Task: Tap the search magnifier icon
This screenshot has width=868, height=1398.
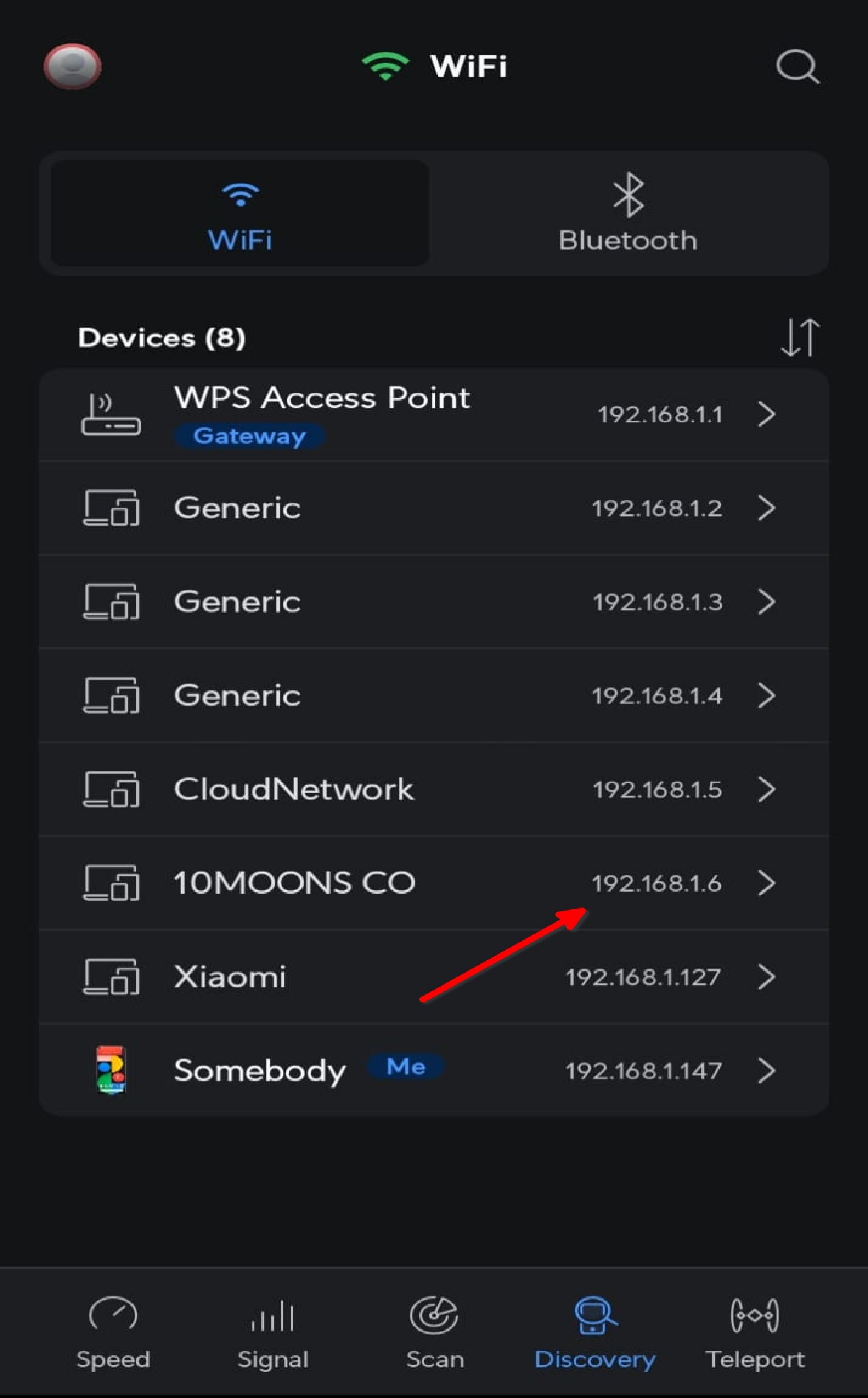Action: tap(797, 66)
